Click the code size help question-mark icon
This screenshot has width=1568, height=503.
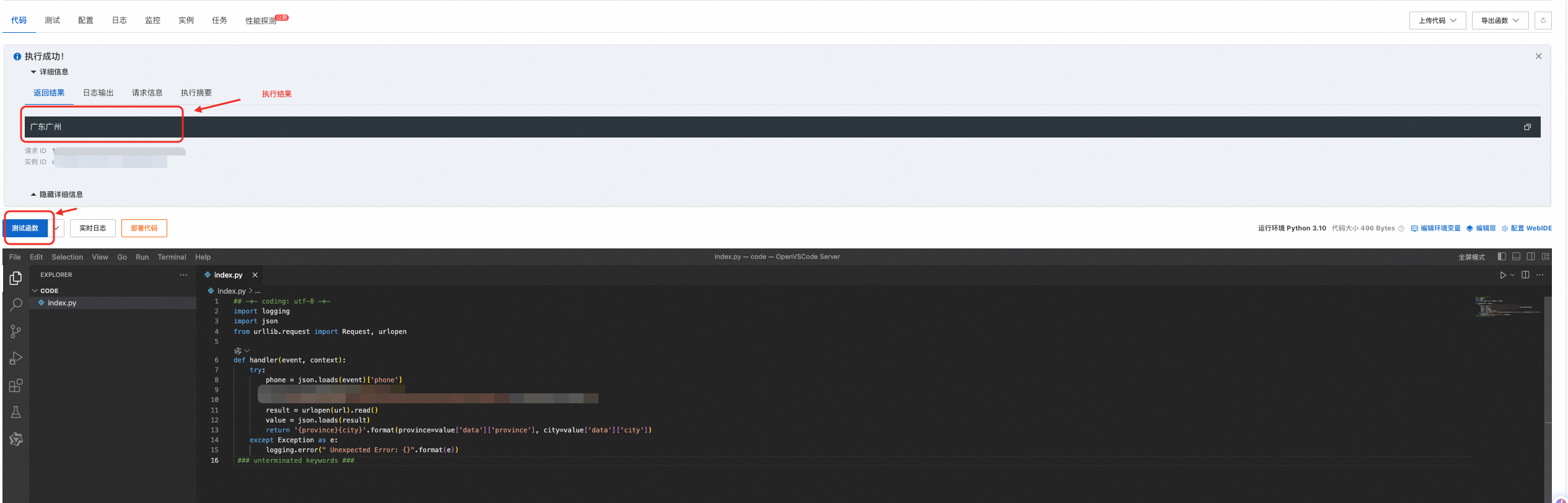click(x=1401, y=229)
